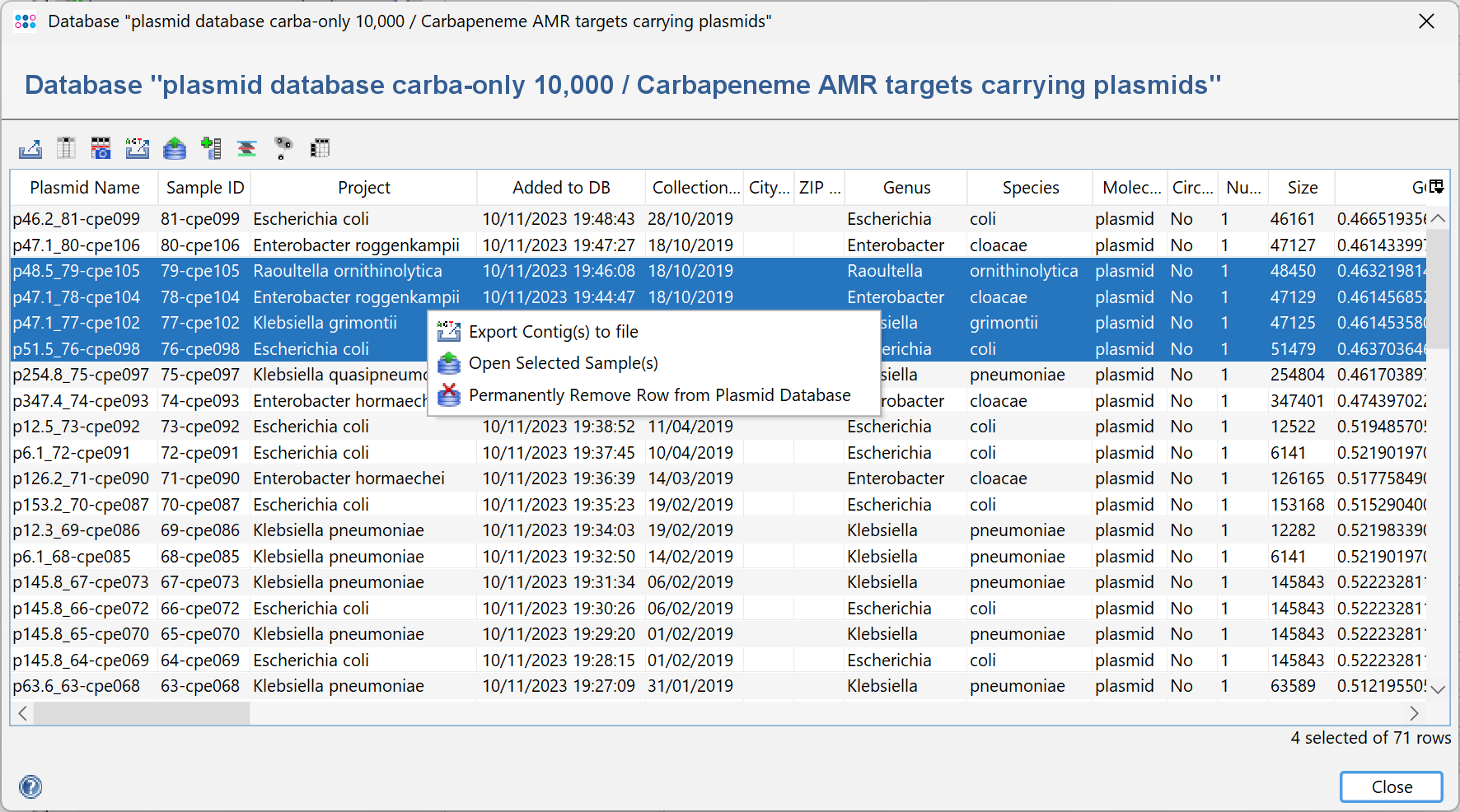Click the table columns toolbar icon
The image size is (1460, 812).
click(x=66, y=148)
